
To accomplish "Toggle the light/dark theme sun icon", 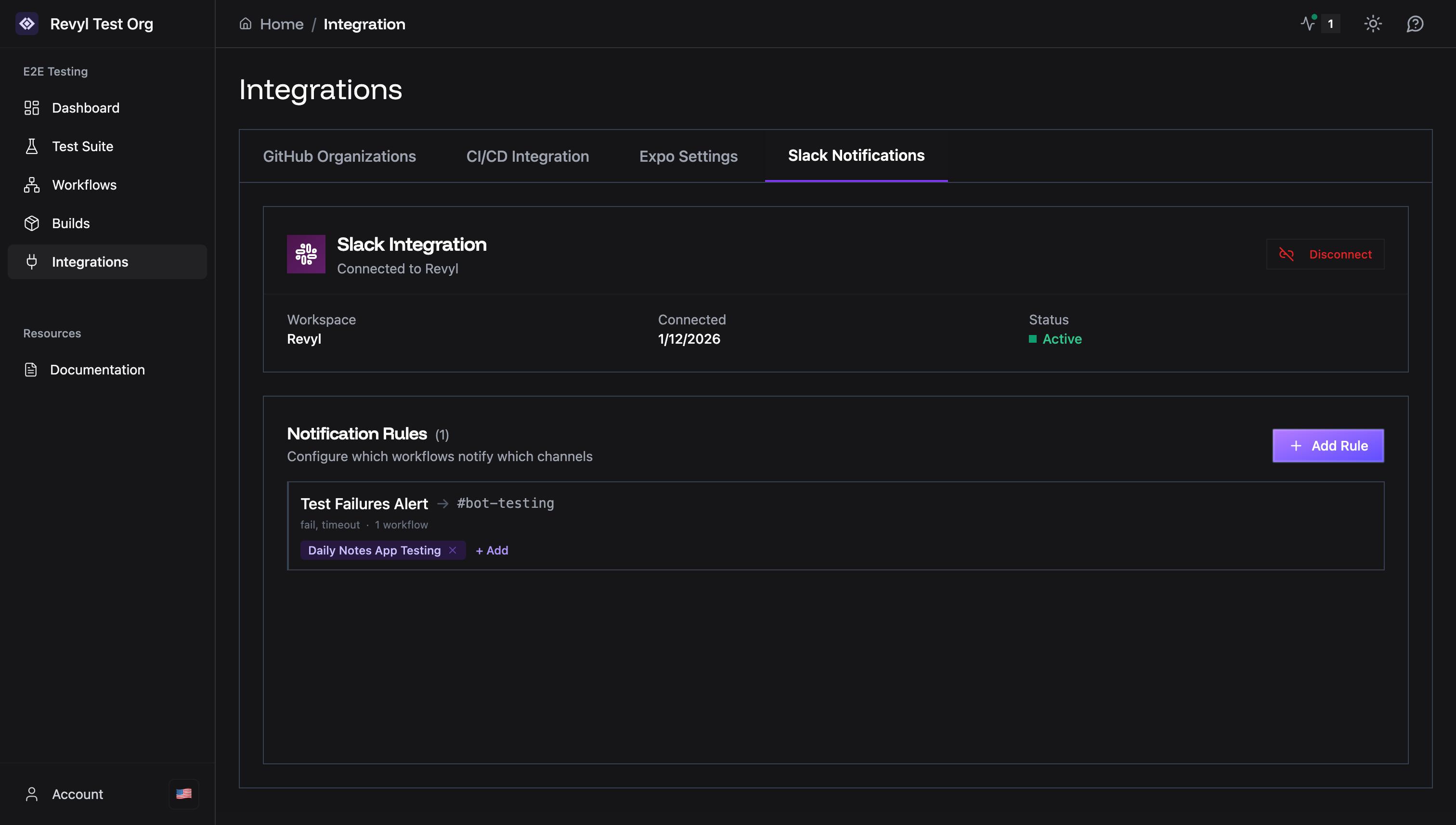I will (x=1373, y=24).
